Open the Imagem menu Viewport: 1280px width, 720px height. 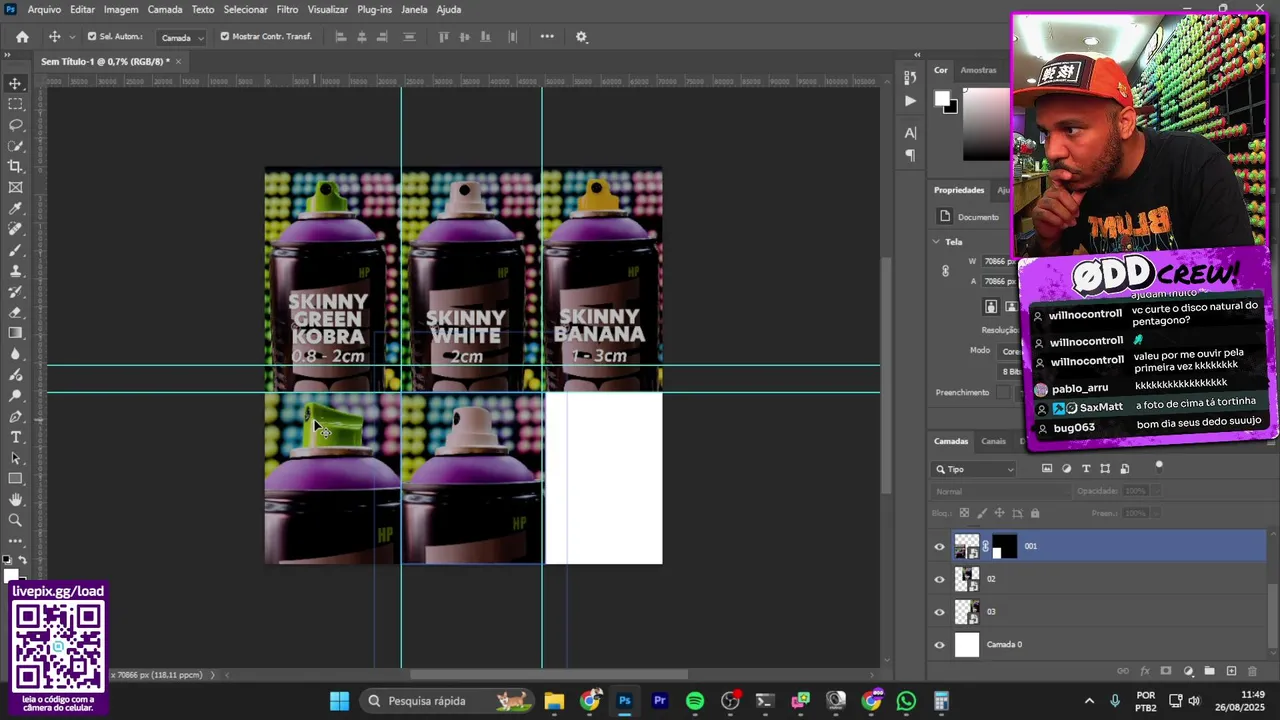[x=121, y=9]
